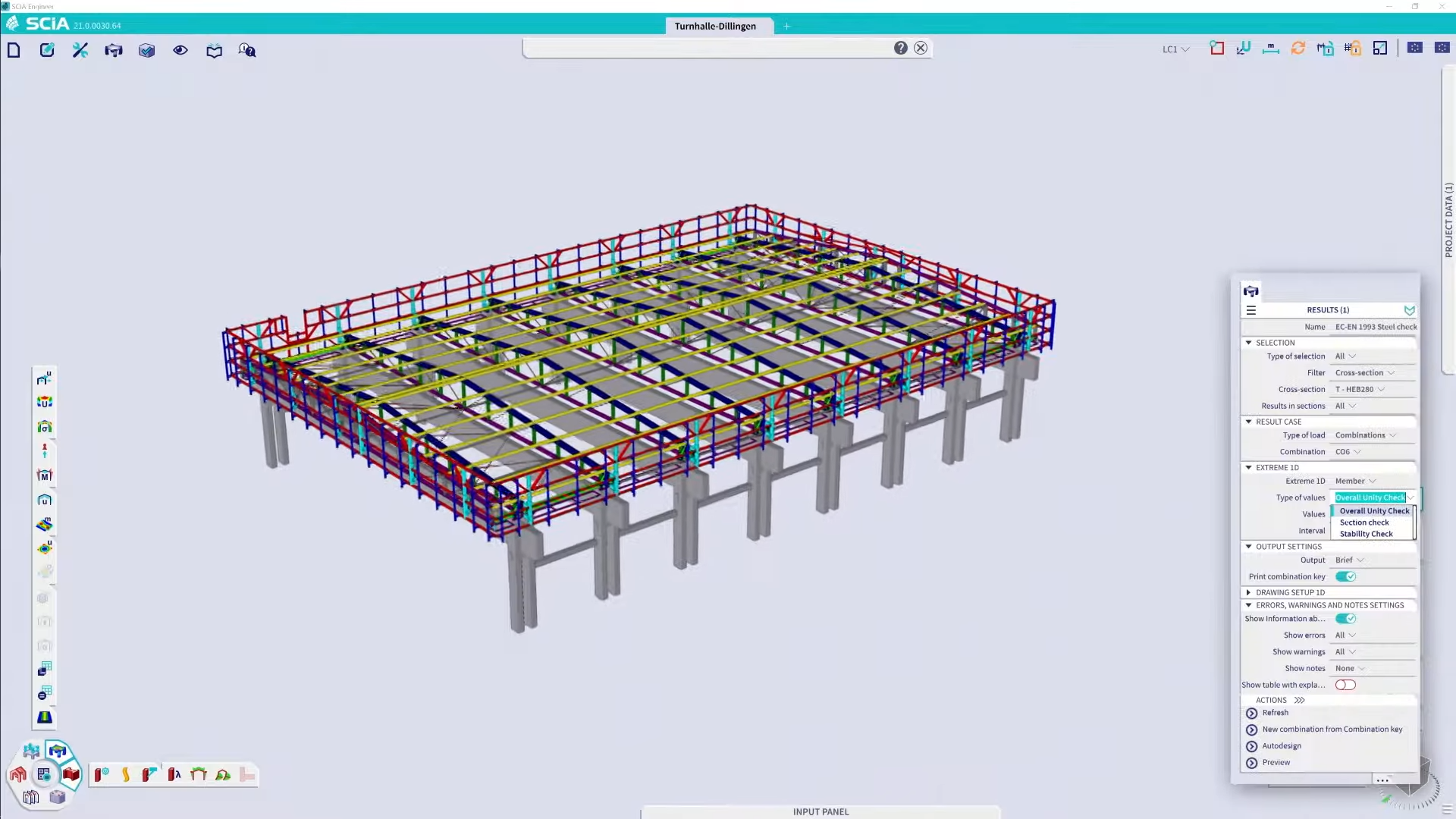Click the units measurement icon
Screen dimensions: 1456x819
(x=1271, y=49)
